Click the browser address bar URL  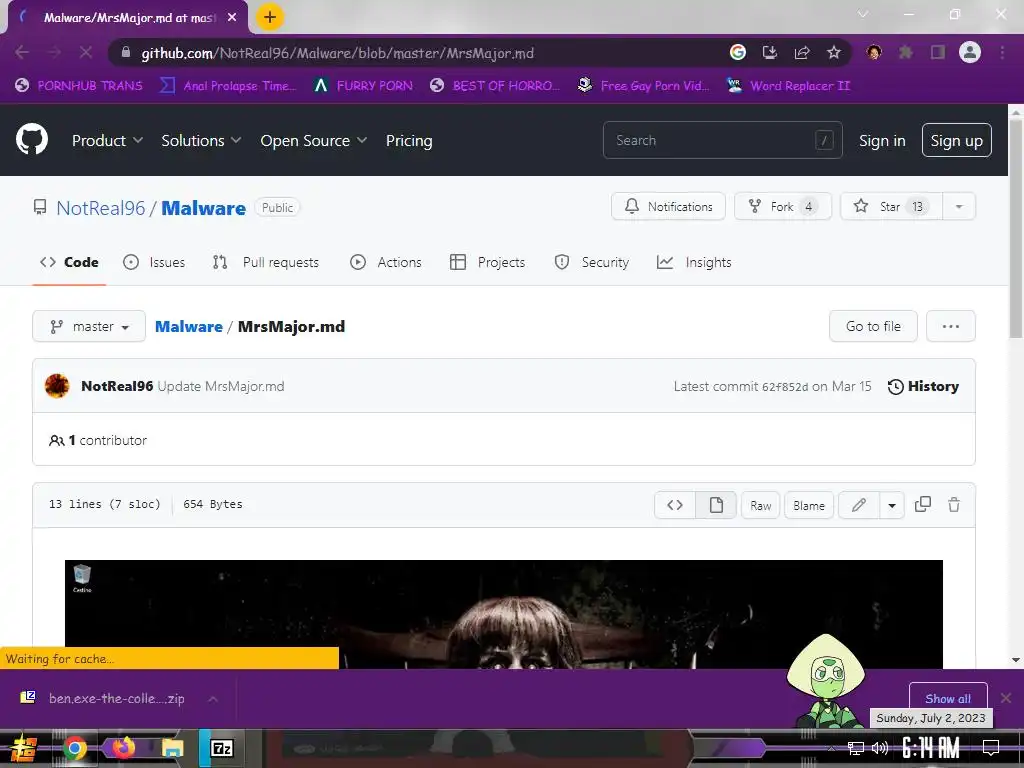[338, 53]
